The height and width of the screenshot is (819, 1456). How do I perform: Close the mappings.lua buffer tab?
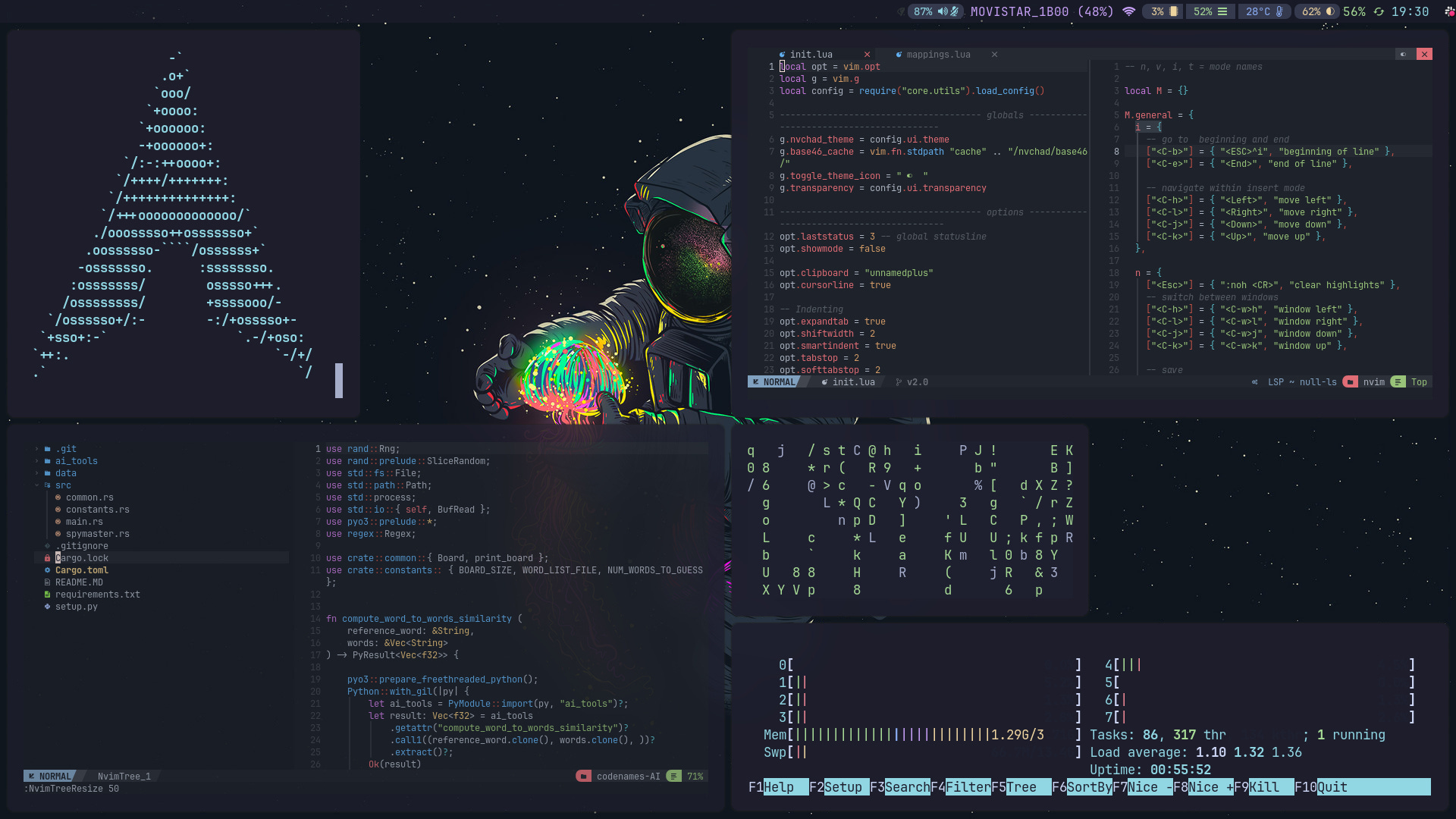coord(994,55)
